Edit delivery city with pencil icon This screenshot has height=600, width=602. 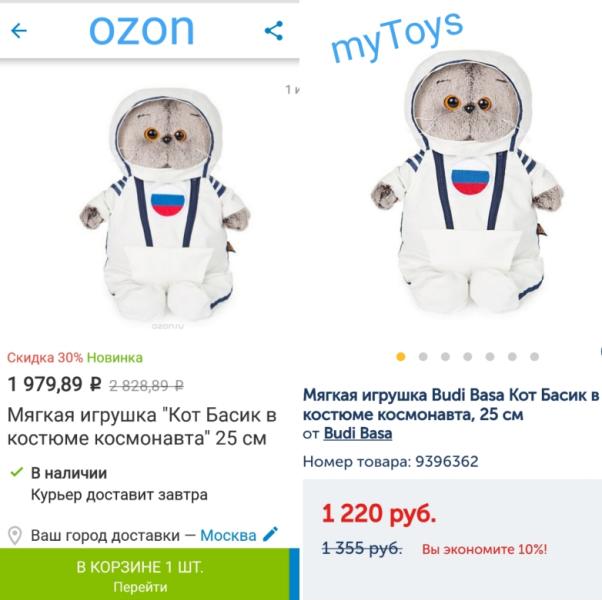[270, 534]
